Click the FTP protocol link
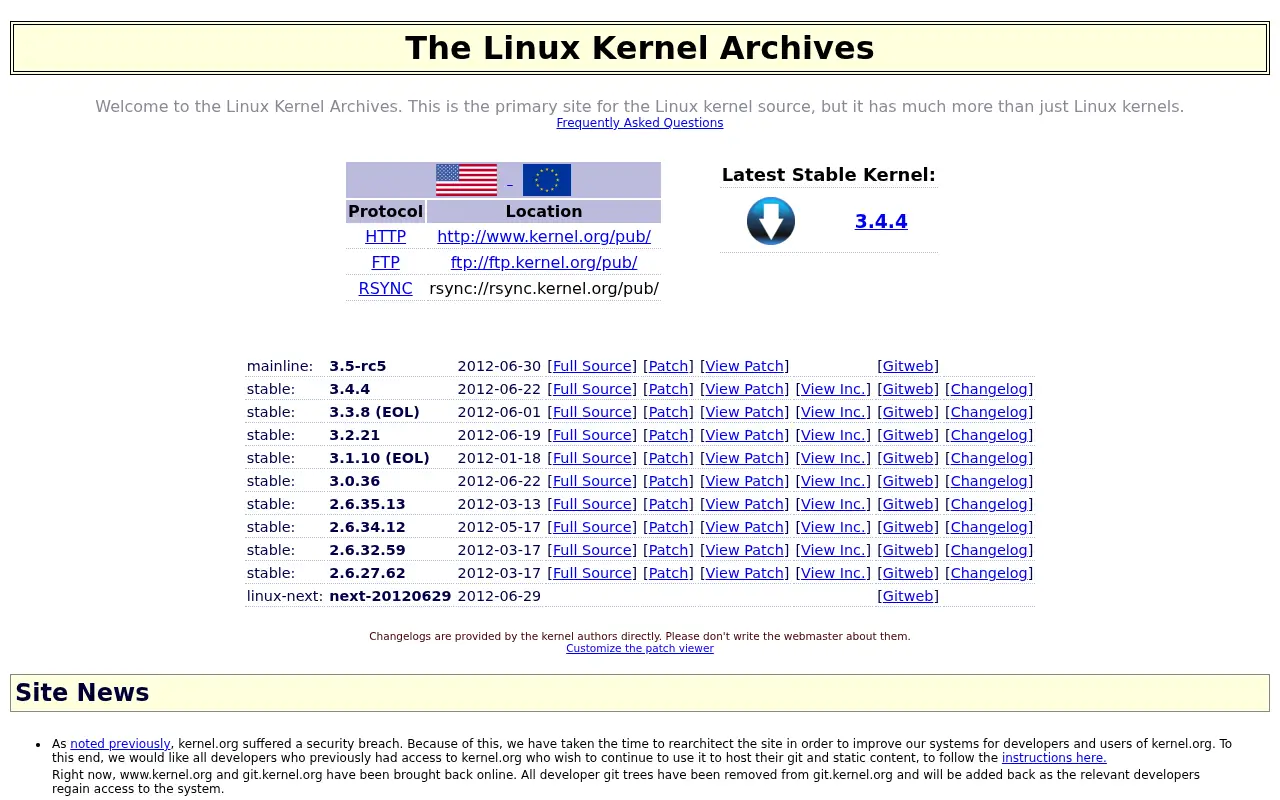The width and height of the screenshot is (1280, 800). click(385, 262)
